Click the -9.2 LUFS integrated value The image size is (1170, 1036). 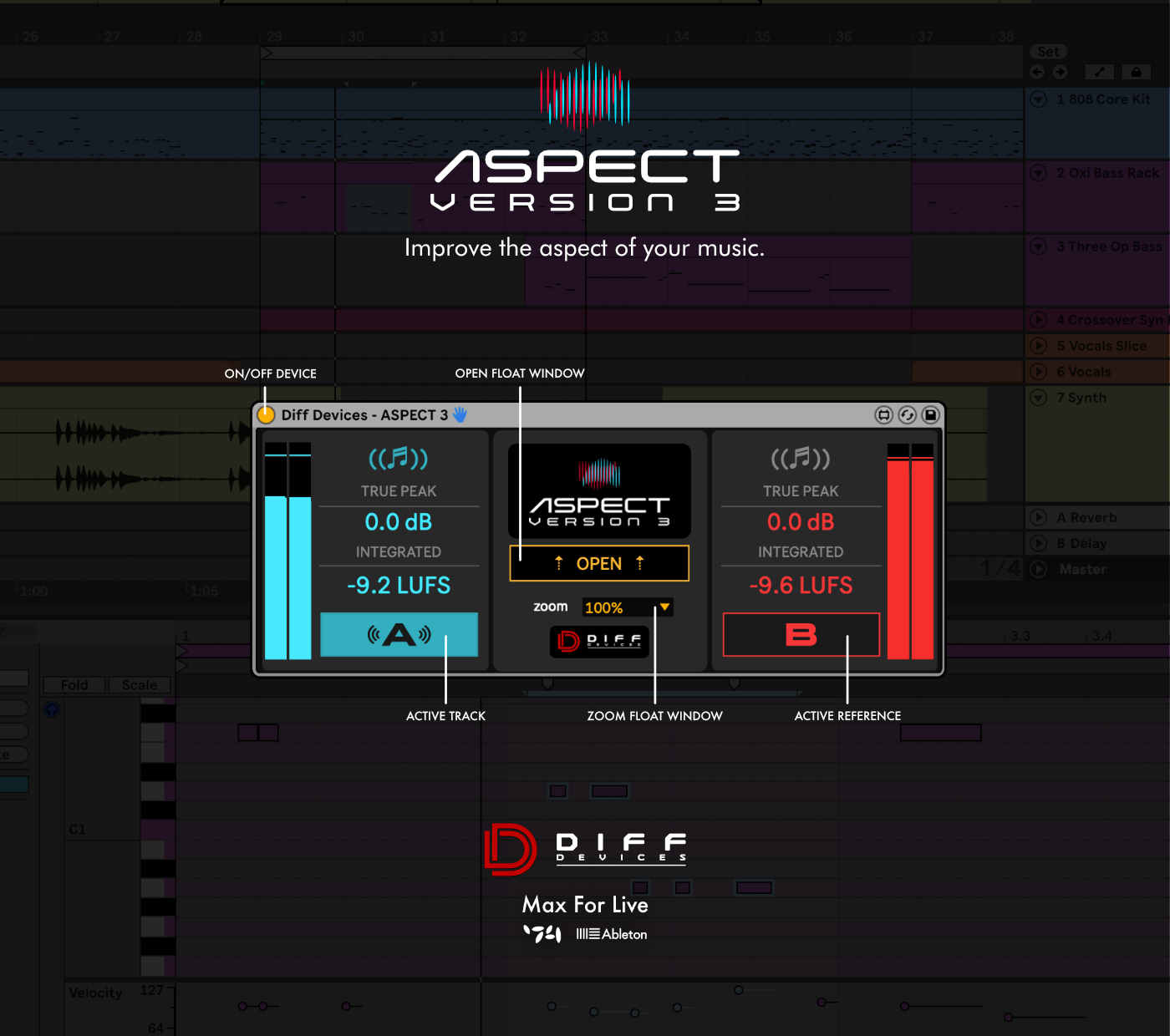tap(399, 586)
